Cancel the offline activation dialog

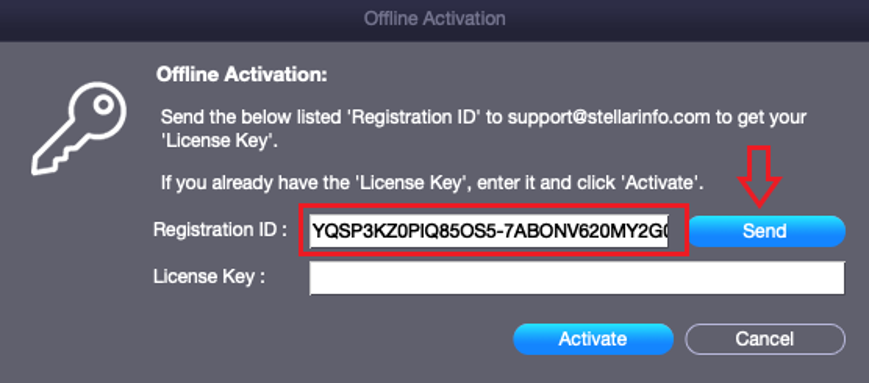765,339
